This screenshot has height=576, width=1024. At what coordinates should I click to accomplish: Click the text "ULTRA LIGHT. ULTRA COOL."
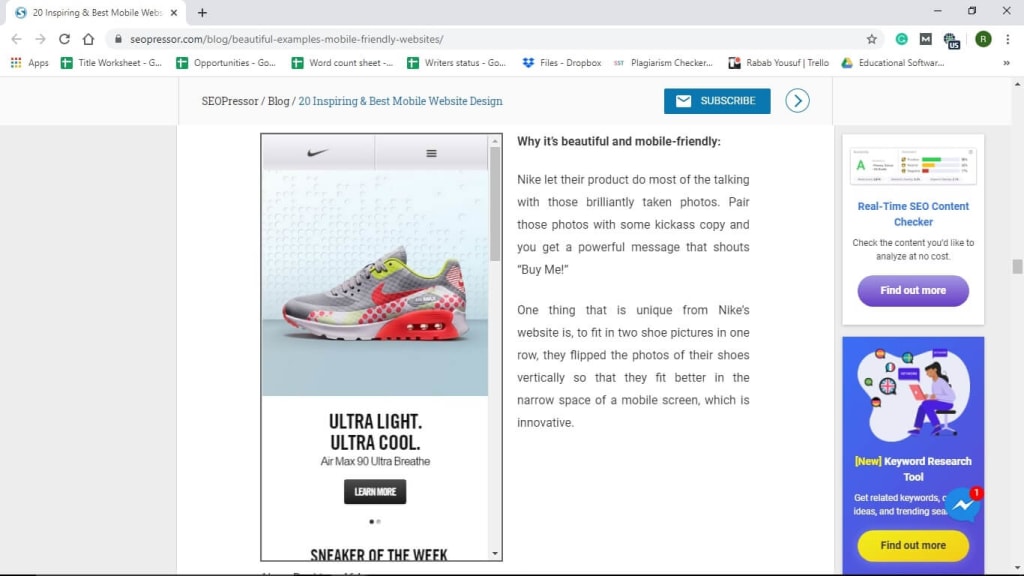[375, 432]
